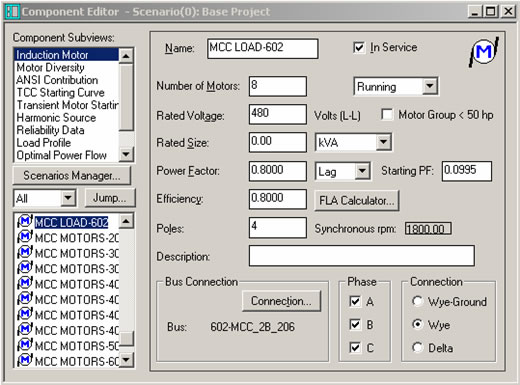Click the Starting PF field
This screenshot has width=520, height=385.
point(467,171)
